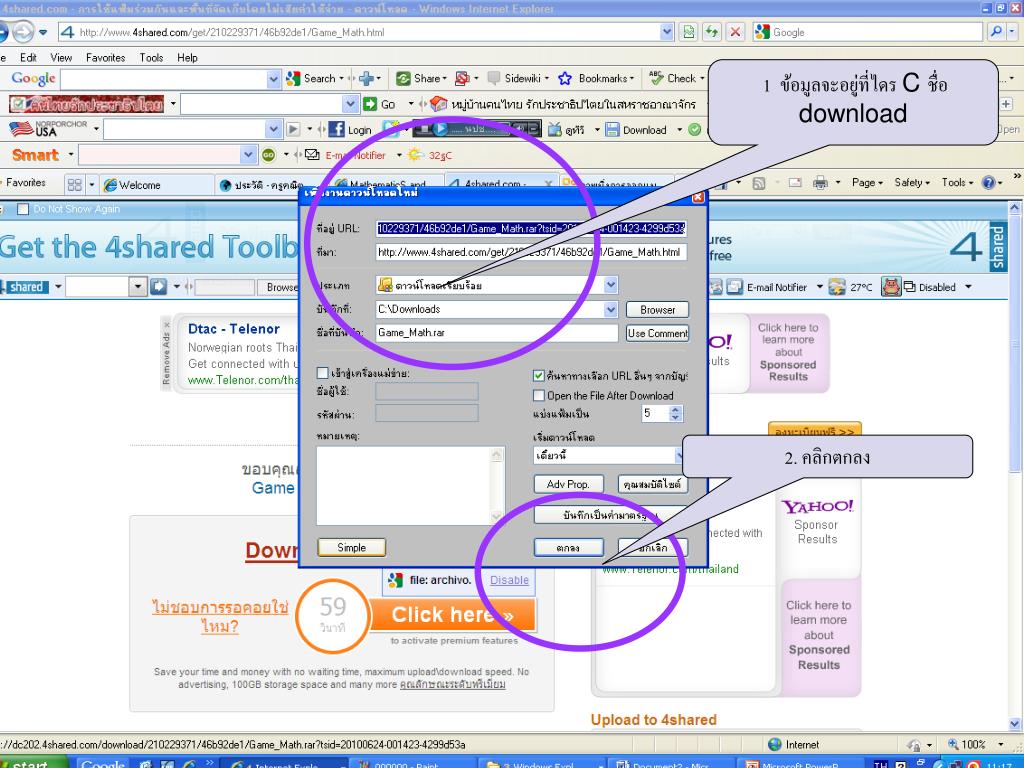Click the green checkmark icon right of Download

coord(695,129)
